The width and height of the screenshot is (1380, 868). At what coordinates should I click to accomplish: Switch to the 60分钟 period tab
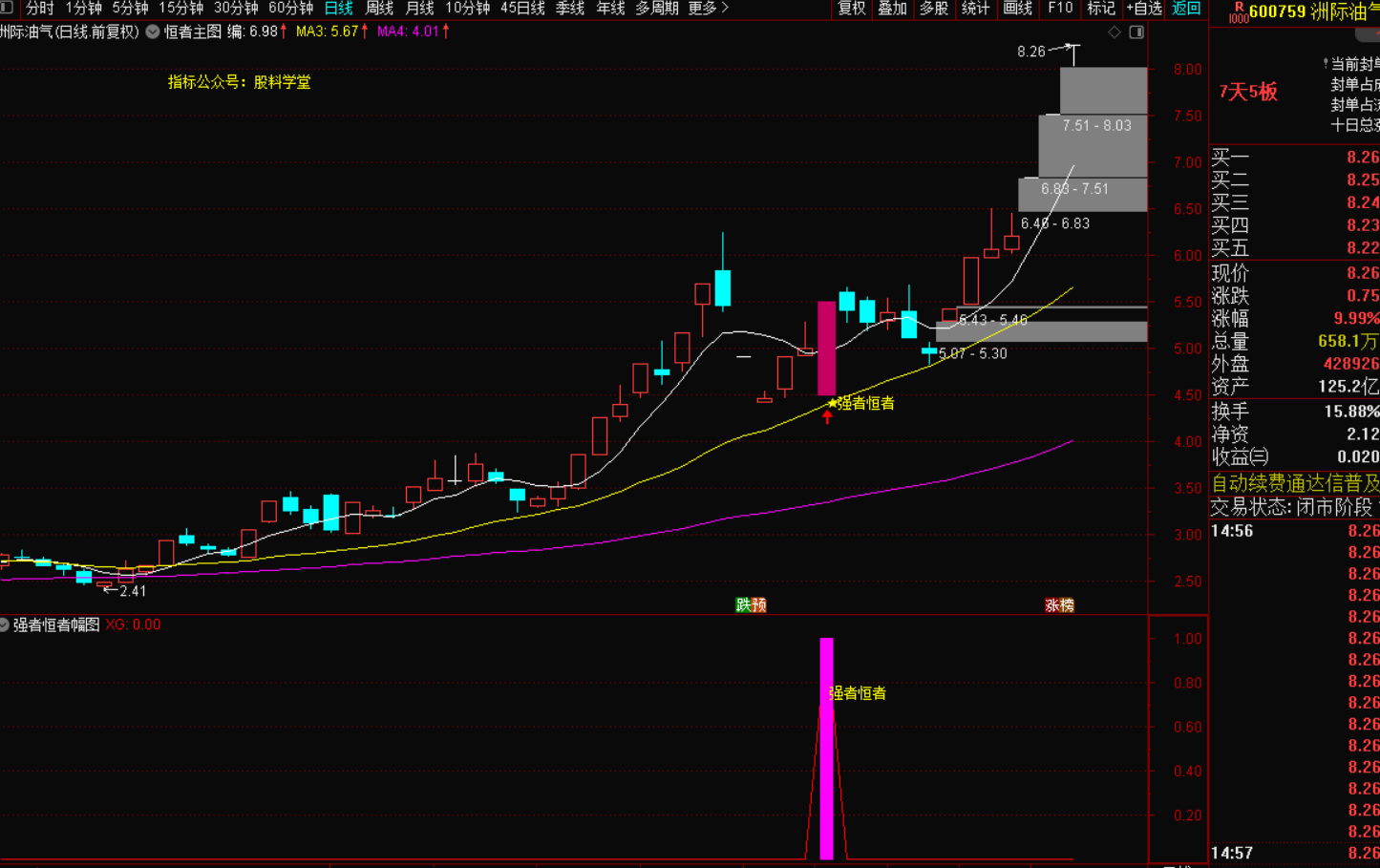(290, 9)
